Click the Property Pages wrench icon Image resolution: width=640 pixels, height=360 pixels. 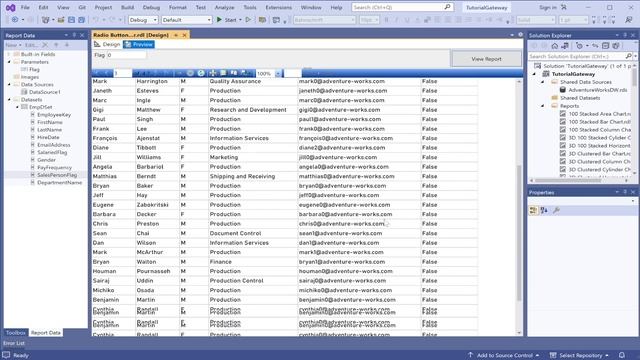556,210
